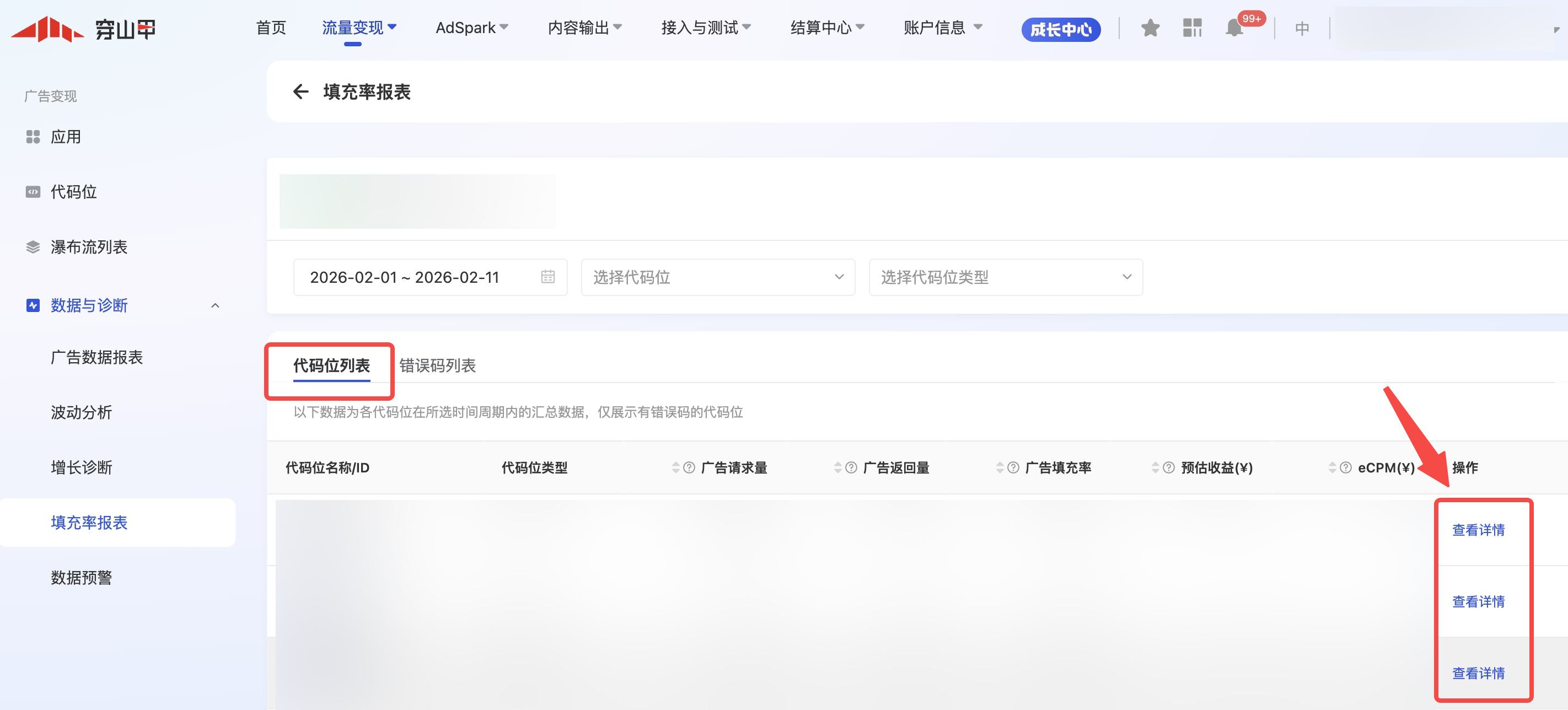Open the 选择代码位 dropdown
The width and height of the screenshot is (1568, 710).
click(718, 277)
